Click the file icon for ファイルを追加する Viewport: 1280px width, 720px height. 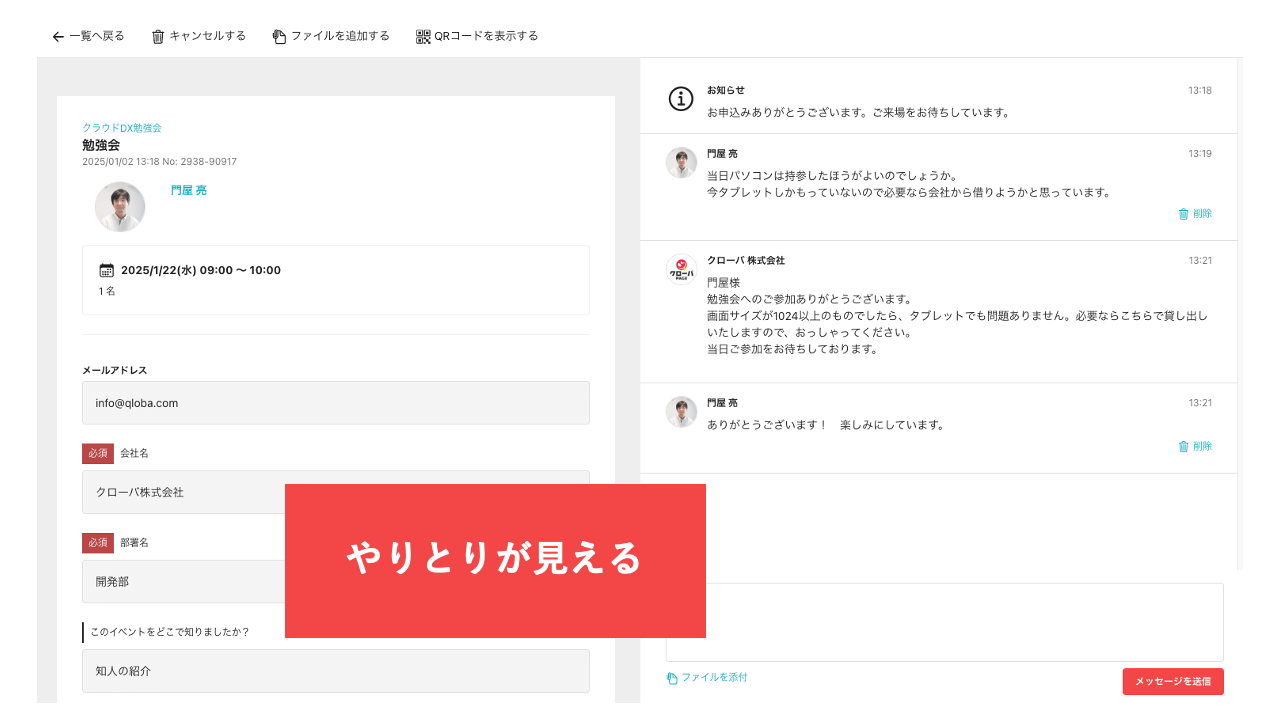tap(277, 35)
